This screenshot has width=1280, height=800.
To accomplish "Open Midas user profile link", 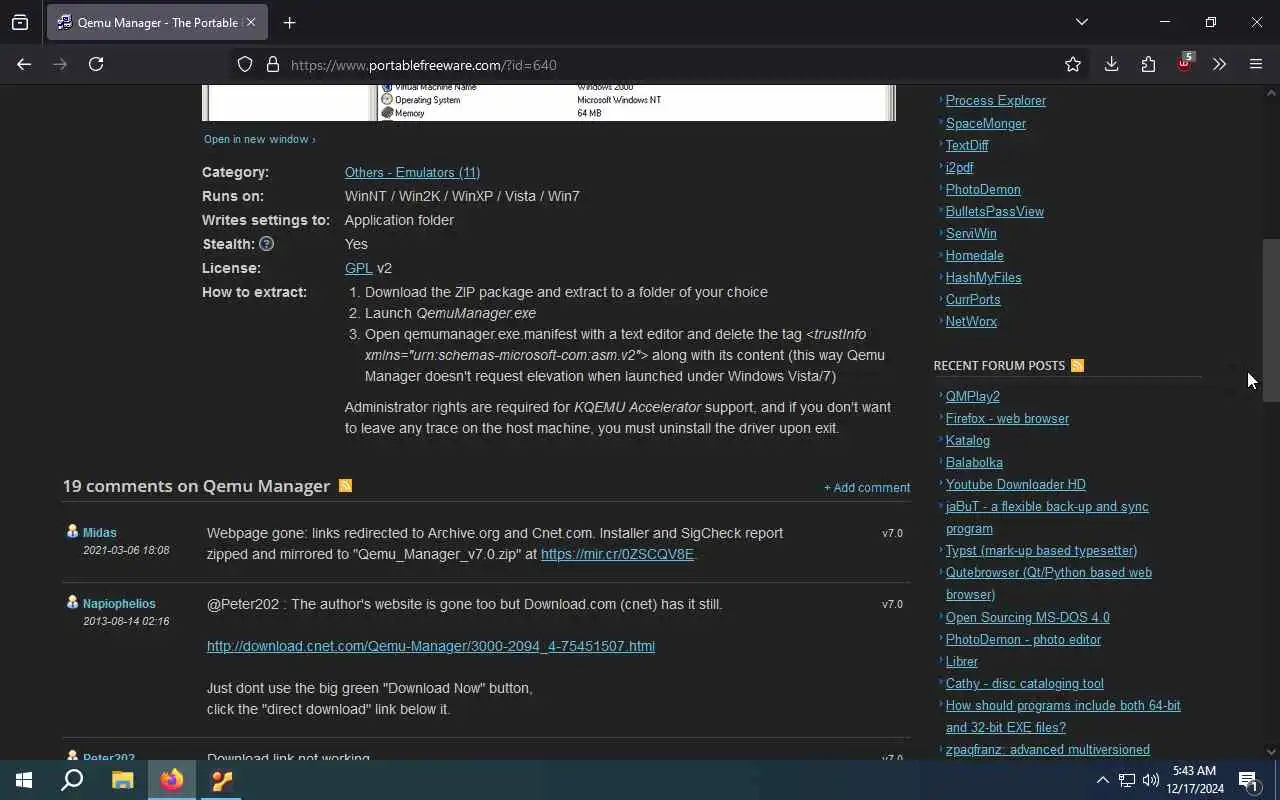I will [x=100, y=533].
